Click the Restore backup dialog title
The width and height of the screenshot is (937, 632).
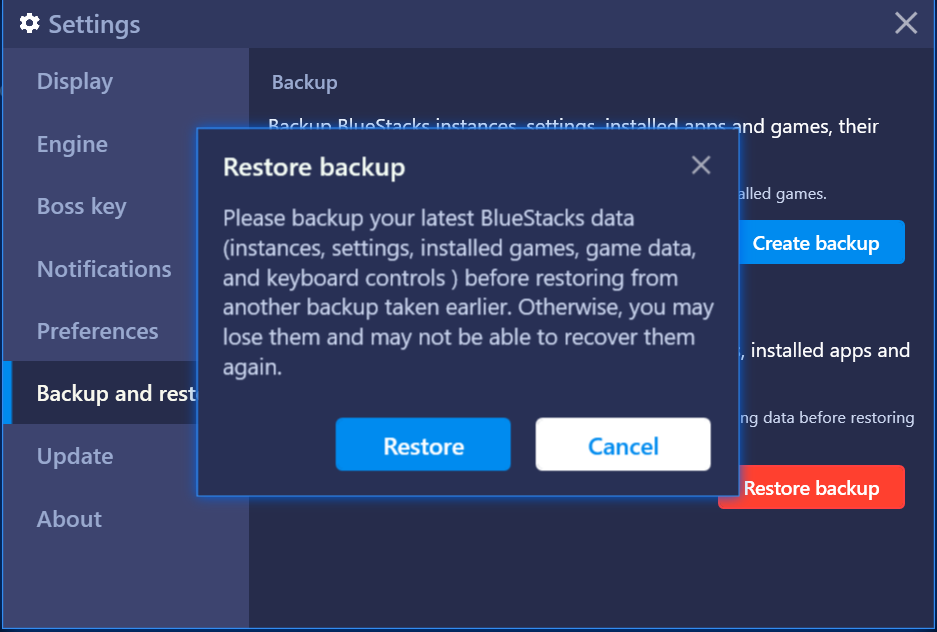[x=314, y=167]
